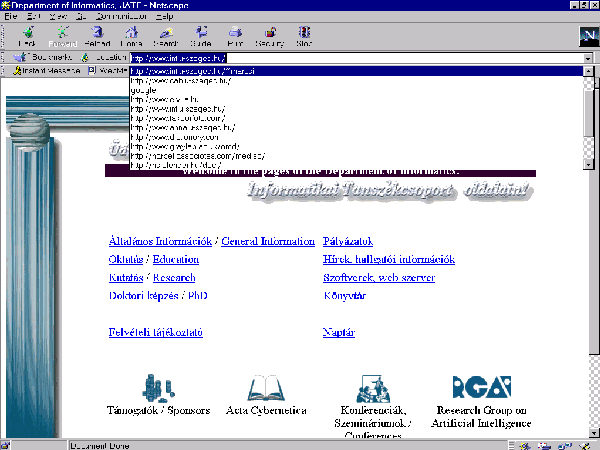Click the Back toolbar button
This screenshot has height=450, width=600.
(x=27, y=36)
